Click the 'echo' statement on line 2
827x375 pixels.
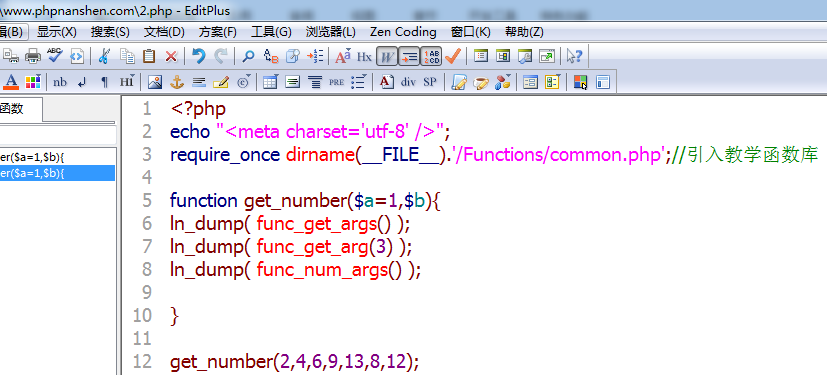coord(191,131)
